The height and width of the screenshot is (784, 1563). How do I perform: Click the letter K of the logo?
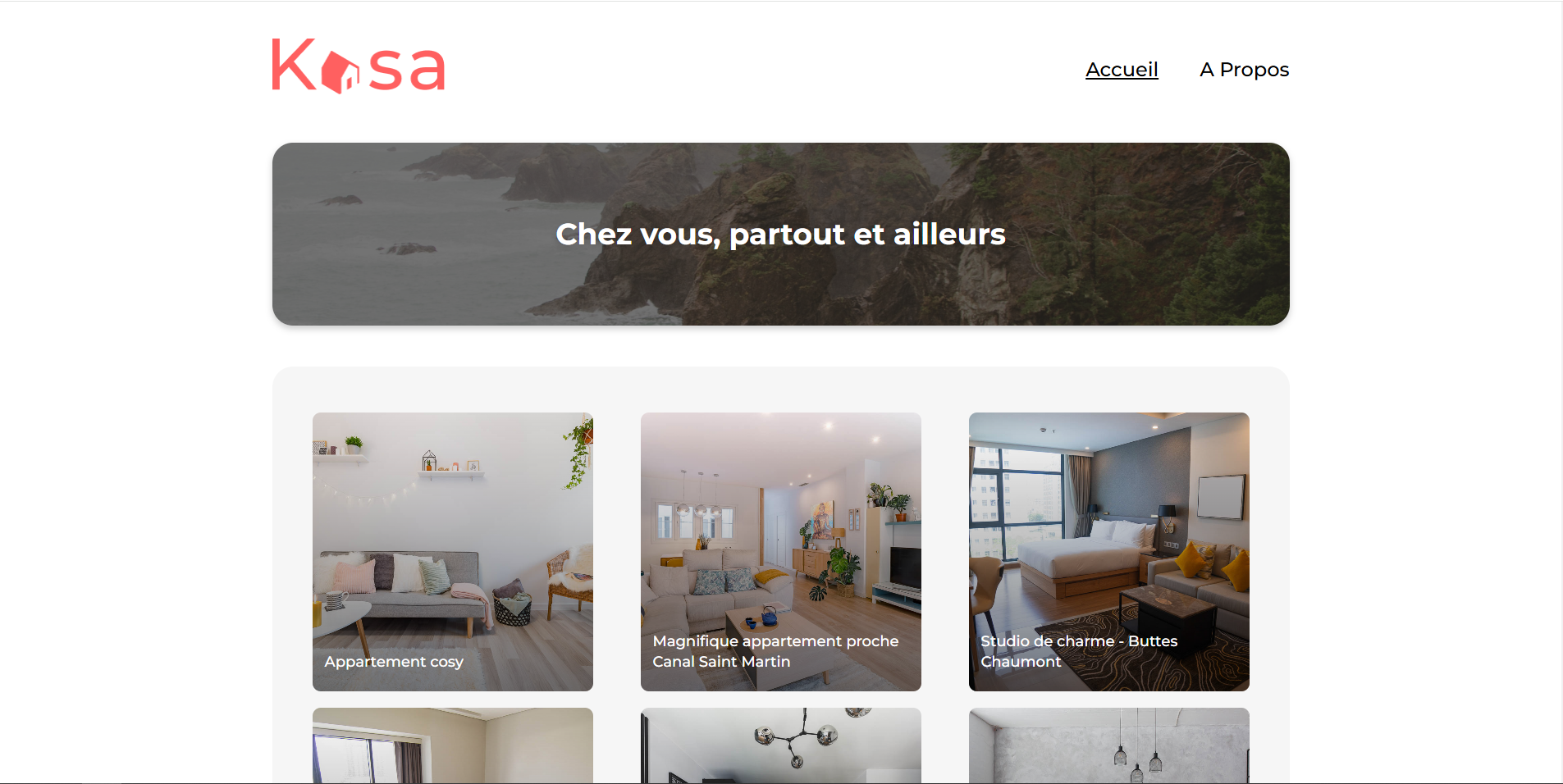(294, 64)
